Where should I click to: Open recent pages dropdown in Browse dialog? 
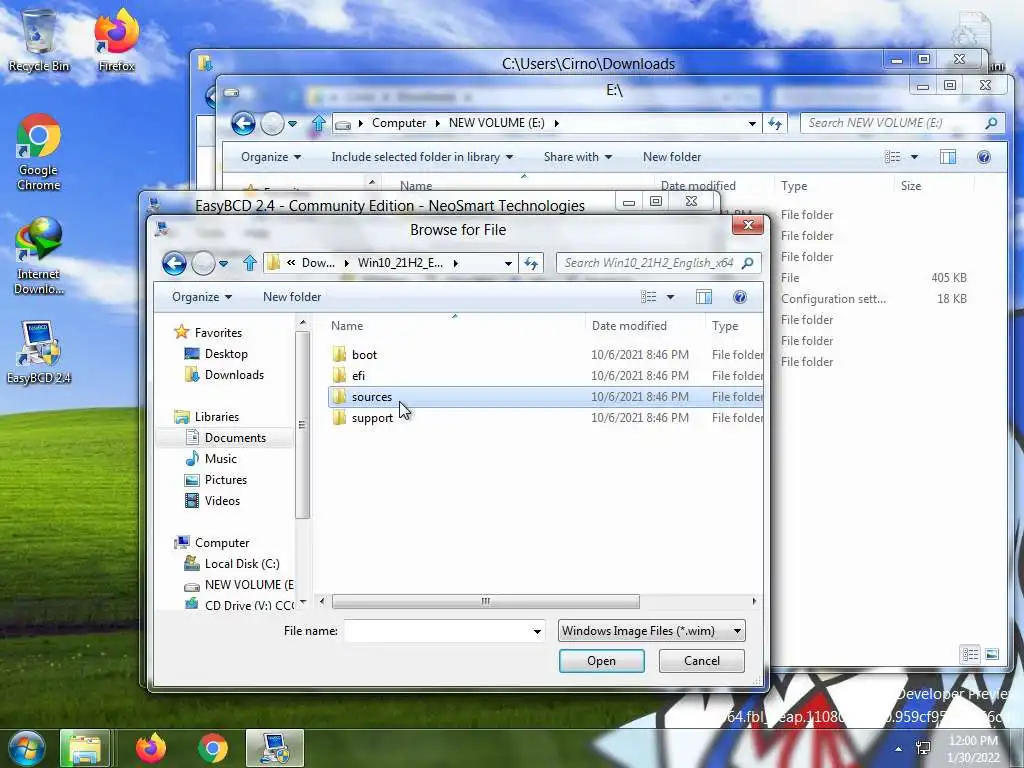(223, 263)
